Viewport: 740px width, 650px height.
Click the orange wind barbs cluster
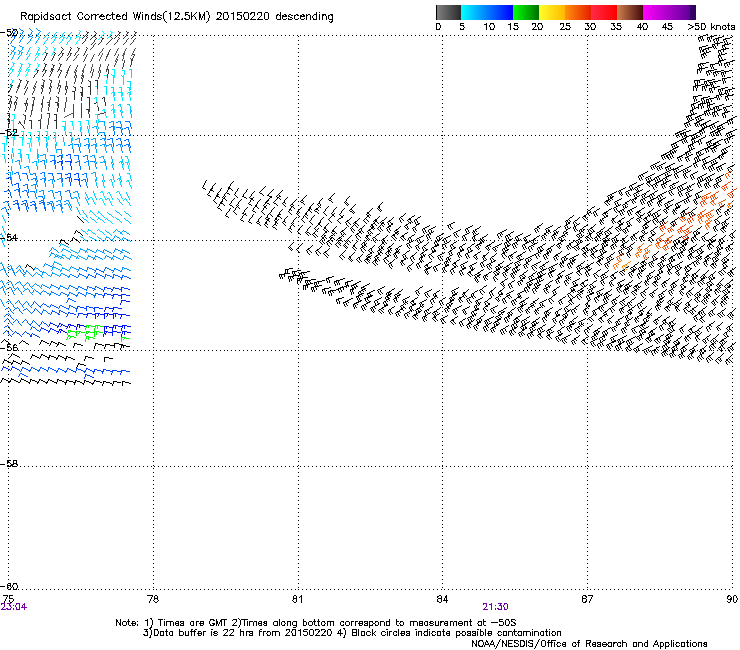coord(675,222)
